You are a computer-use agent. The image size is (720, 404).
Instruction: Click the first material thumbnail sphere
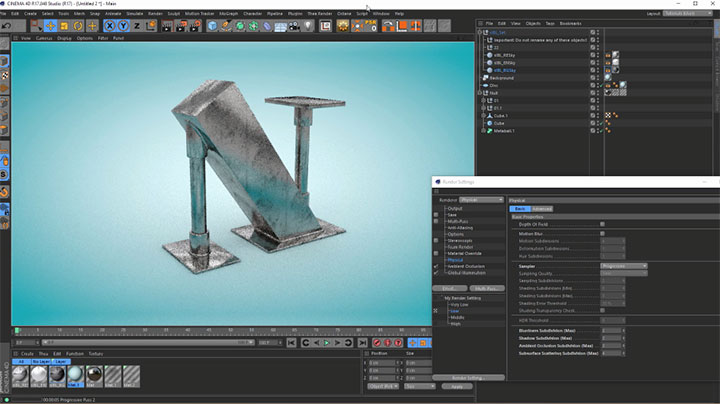(x=20, y=376)
